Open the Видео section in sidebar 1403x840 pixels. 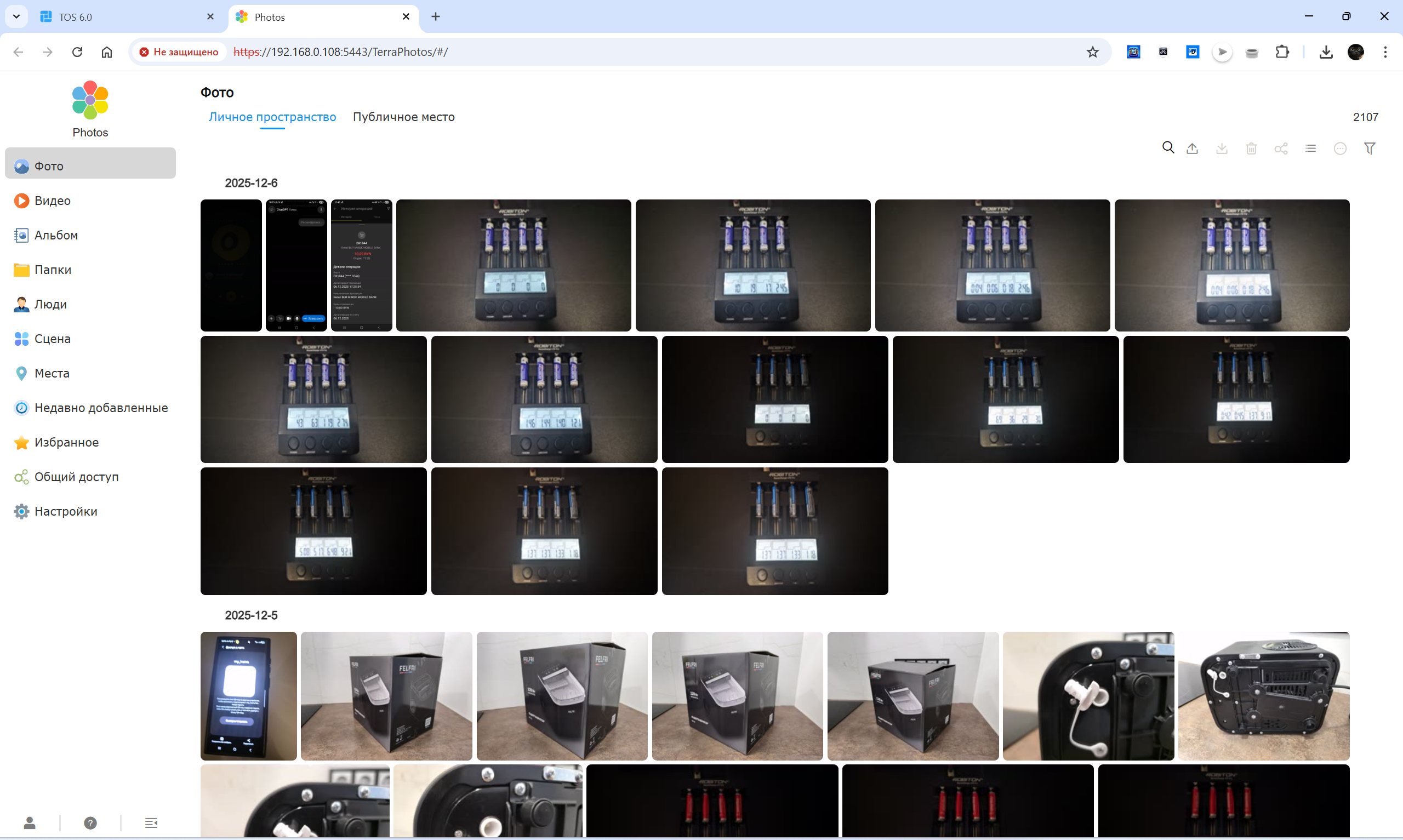[52, 201]
